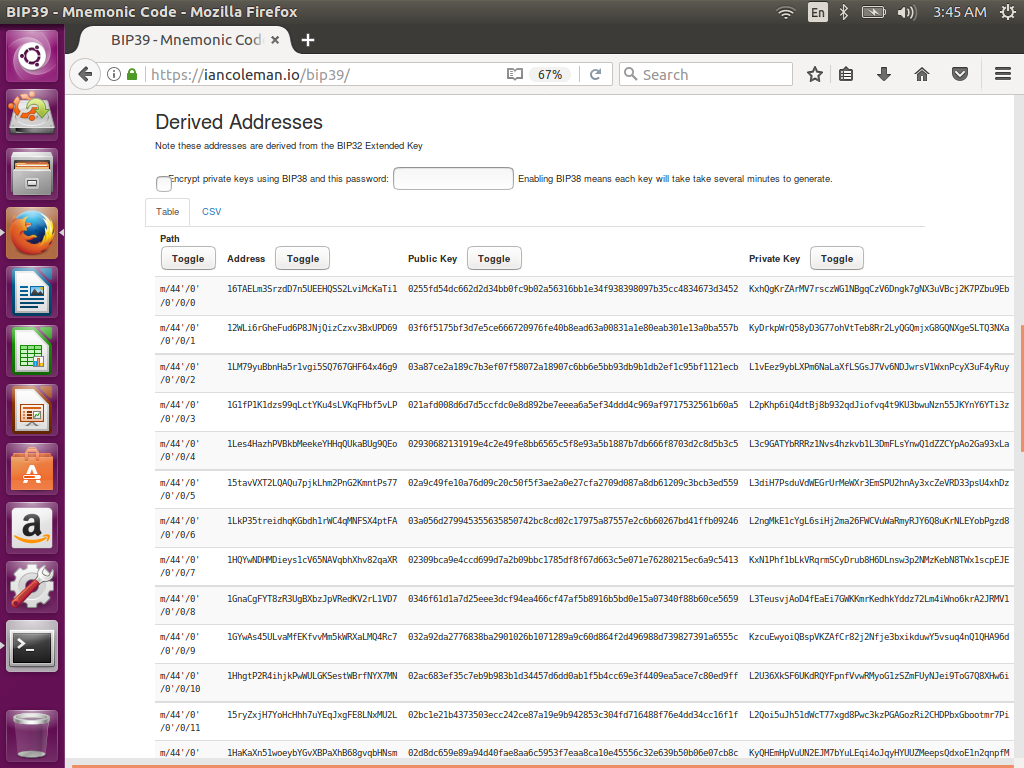Open a new browser tab with plus button
The height and width of the screenshot is (768, 1024).
click(x=308, y=40)
